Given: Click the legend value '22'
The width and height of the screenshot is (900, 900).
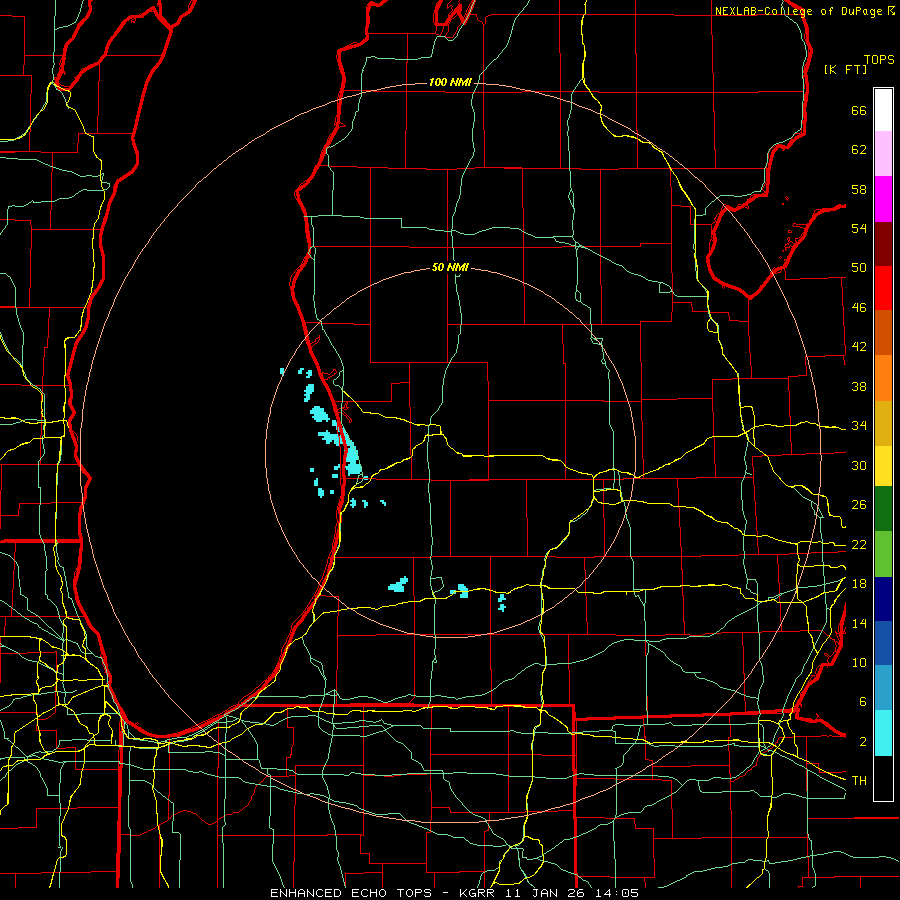Looking at the screenshot, I should 859,544.
